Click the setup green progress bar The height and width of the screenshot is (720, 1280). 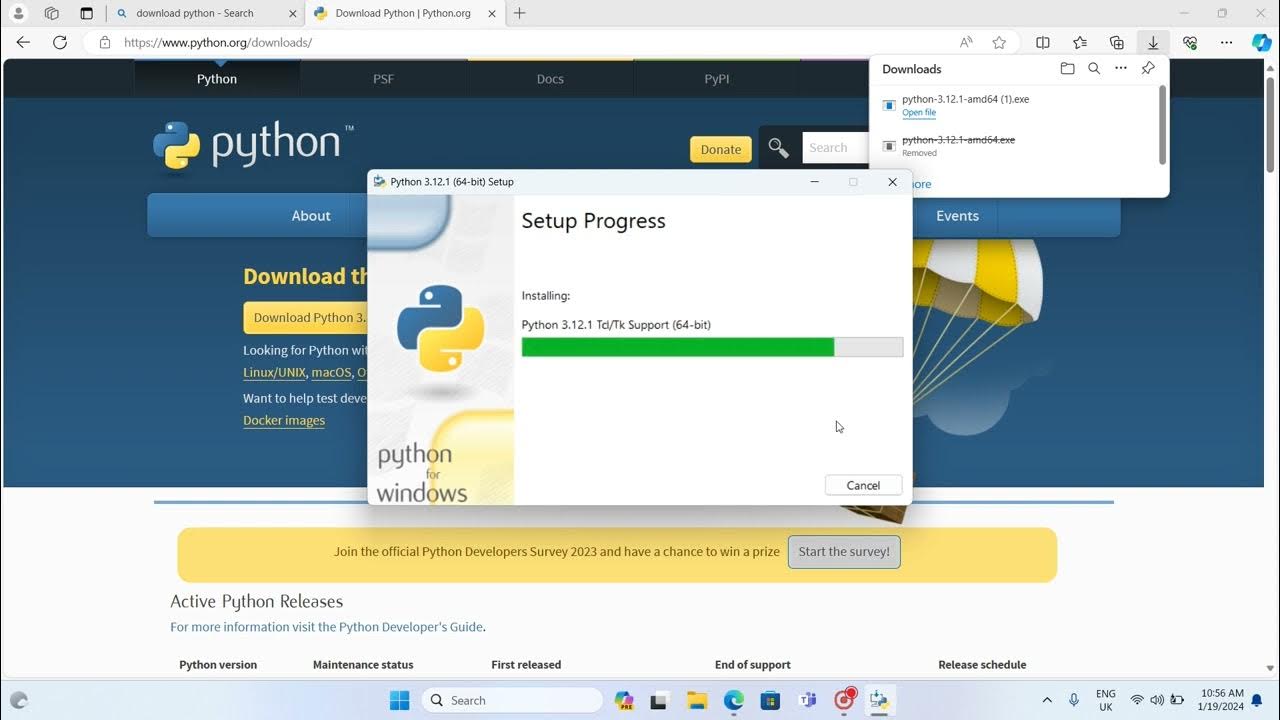712,347
